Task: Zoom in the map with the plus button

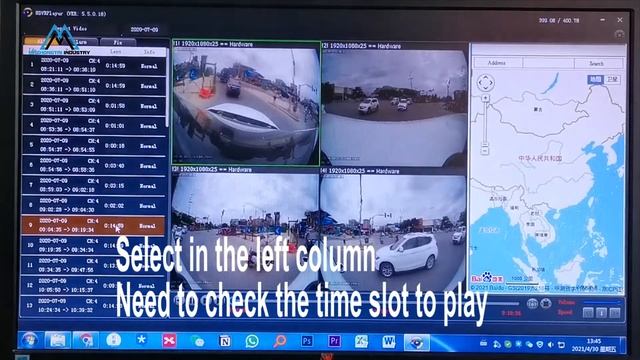Action: (x=485, y=98)
